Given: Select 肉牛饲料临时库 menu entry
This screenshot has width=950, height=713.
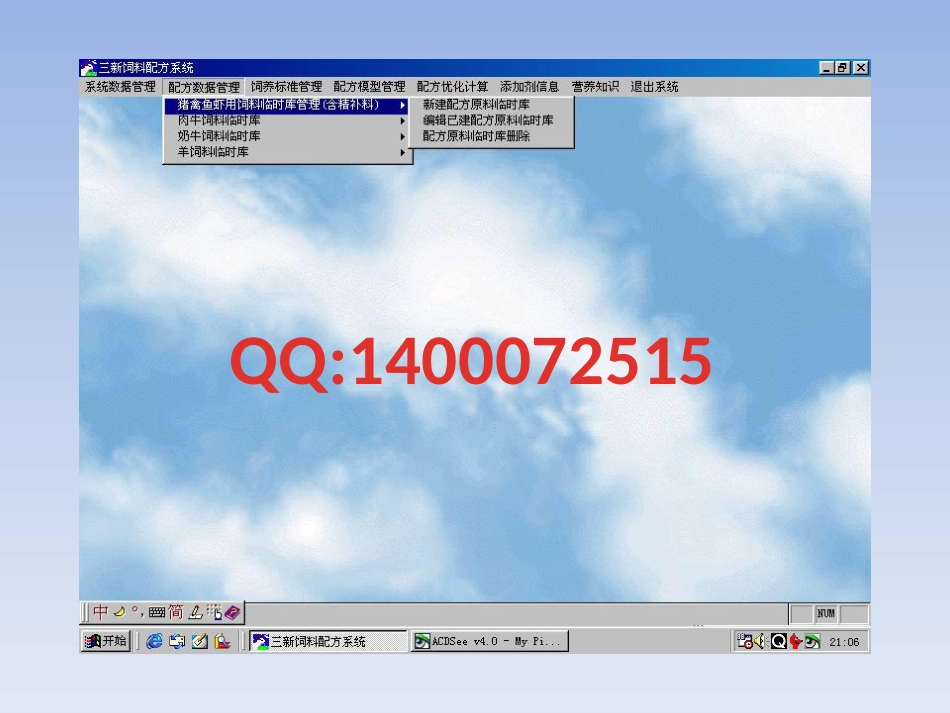Looking at the screenshot, I should pyautogui.click(x=288, y=121).
